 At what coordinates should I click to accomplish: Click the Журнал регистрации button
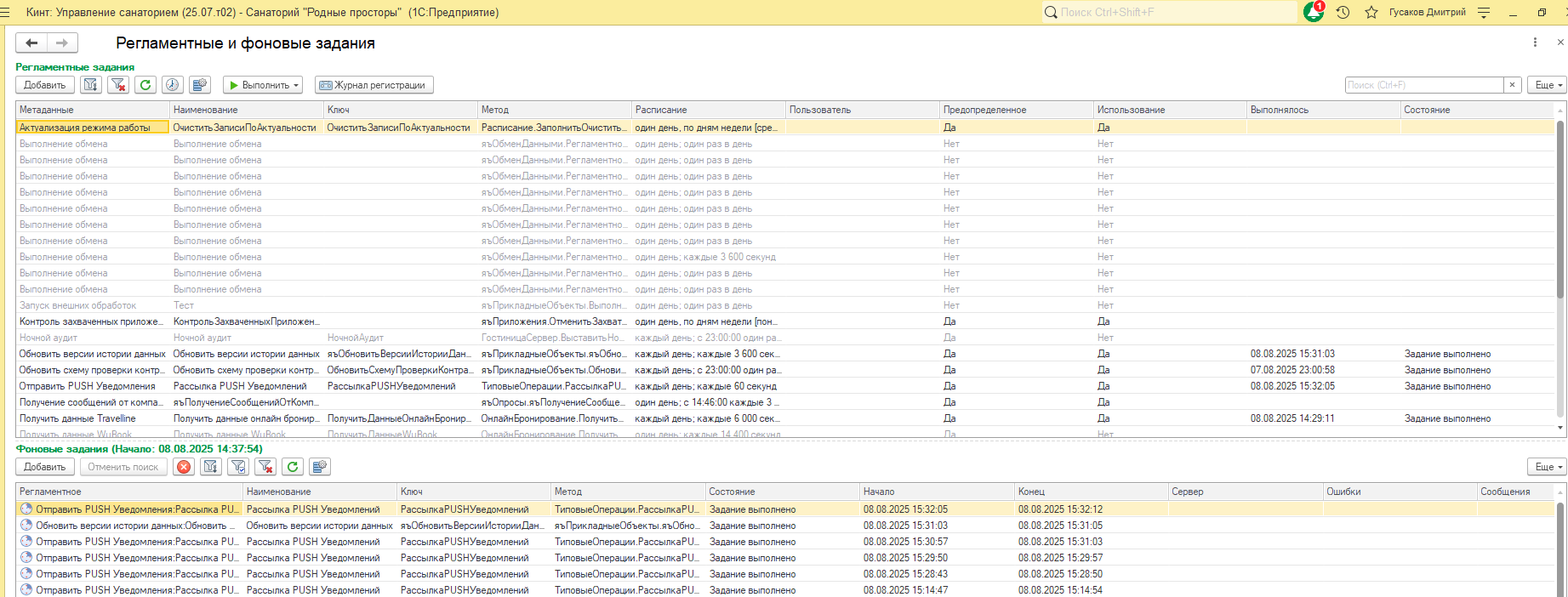374,85
